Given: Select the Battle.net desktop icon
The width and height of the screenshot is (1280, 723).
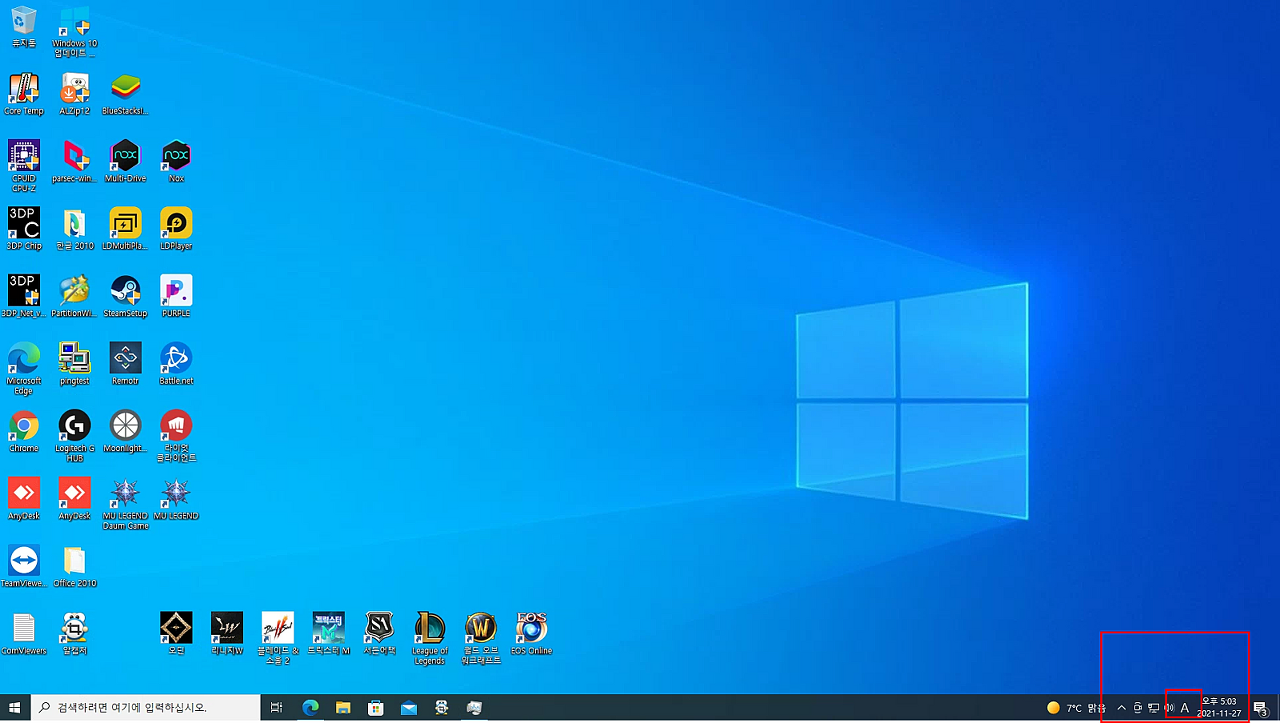Looking at the screenshot, I should 176,363.
